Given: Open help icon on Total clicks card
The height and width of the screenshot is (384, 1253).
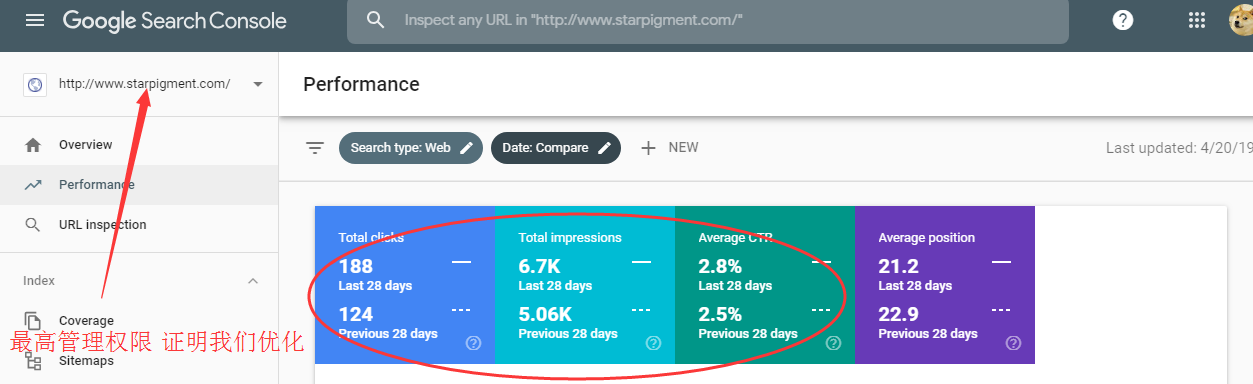Looking at the screenshot, I should [x=474, y=343].
